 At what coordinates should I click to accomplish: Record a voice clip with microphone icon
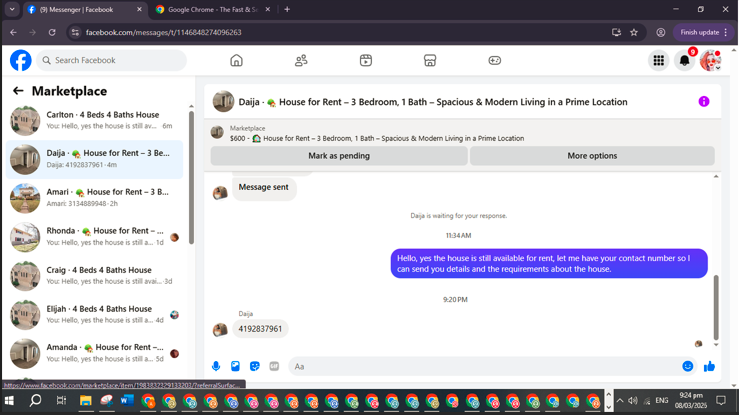pos(216,366)
